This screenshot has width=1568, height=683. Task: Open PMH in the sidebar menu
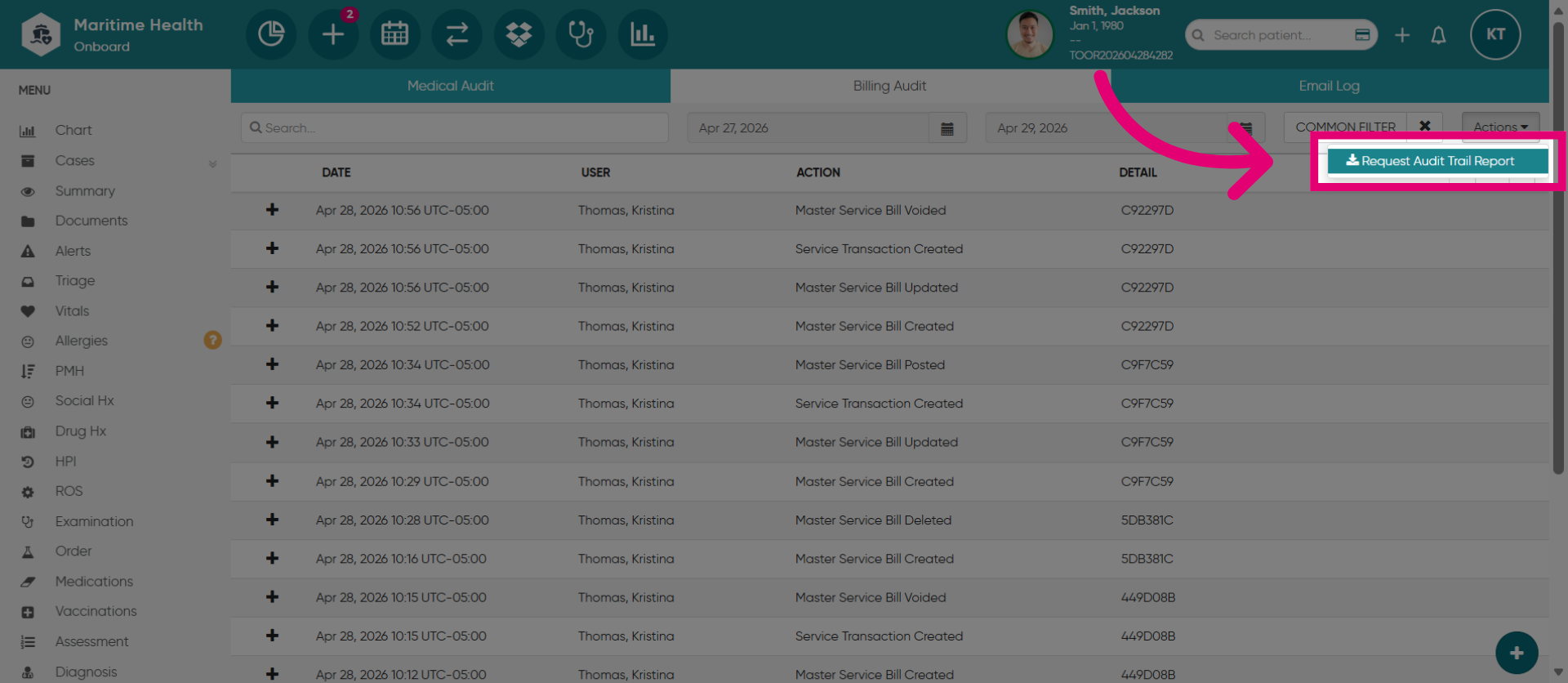pos(69,371)
